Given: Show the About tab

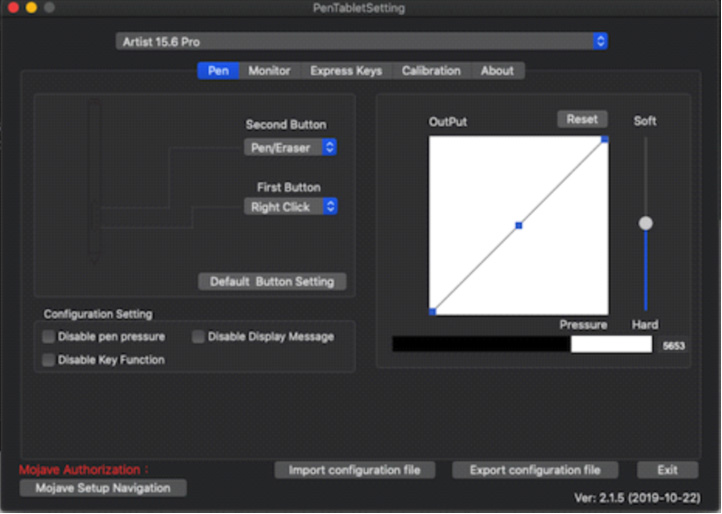Looking at the screenshot, I should pos(497,70).
